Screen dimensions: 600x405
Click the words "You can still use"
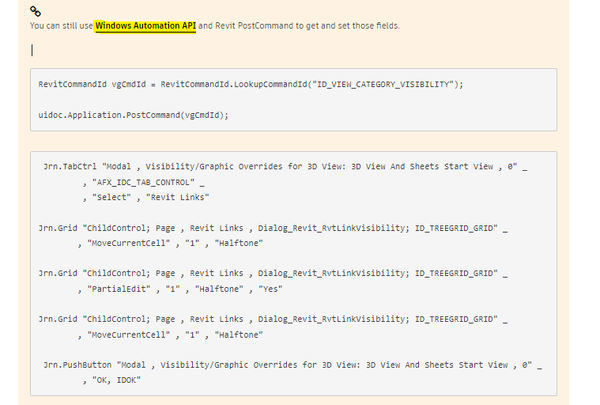62,25
